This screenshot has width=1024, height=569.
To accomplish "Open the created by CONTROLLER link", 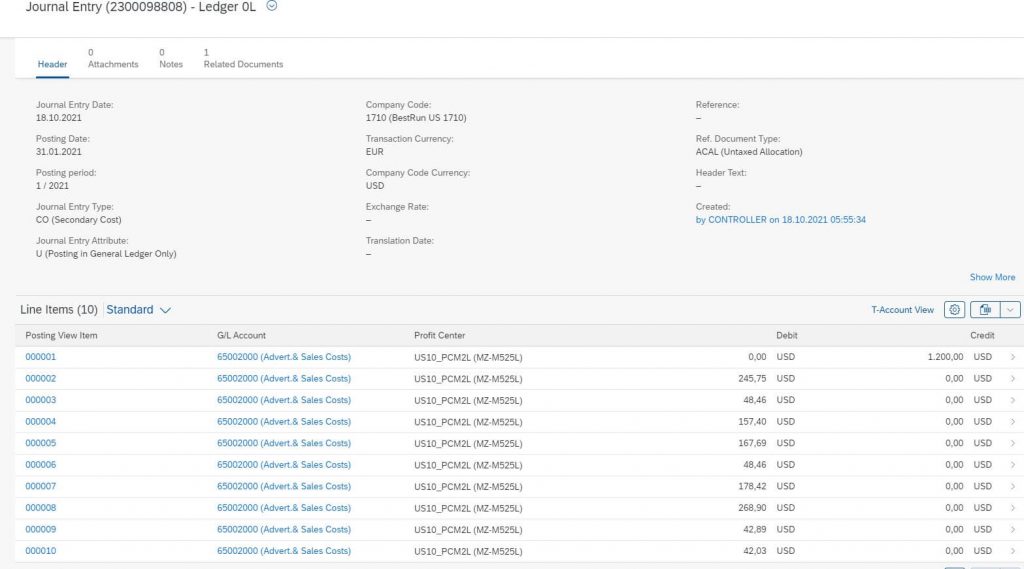I will (x=780, y=219).
